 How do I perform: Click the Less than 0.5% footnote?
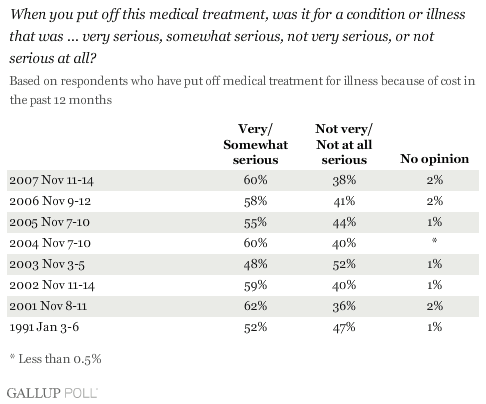(55, 359)
